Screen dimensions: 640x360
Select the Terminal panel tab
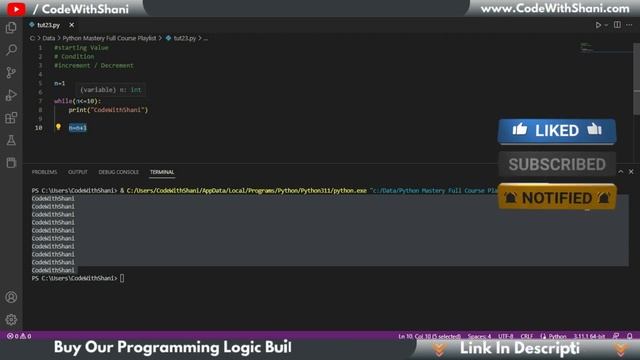(x=162, y=172)
